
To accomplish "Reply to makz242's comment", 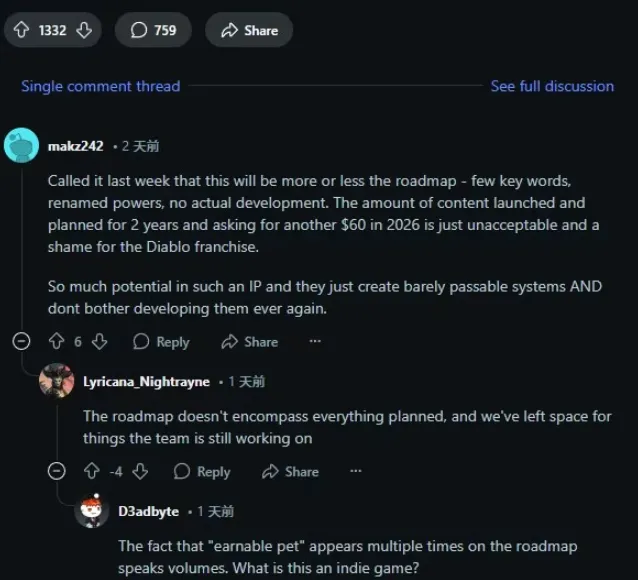I will tap(162, 342).
